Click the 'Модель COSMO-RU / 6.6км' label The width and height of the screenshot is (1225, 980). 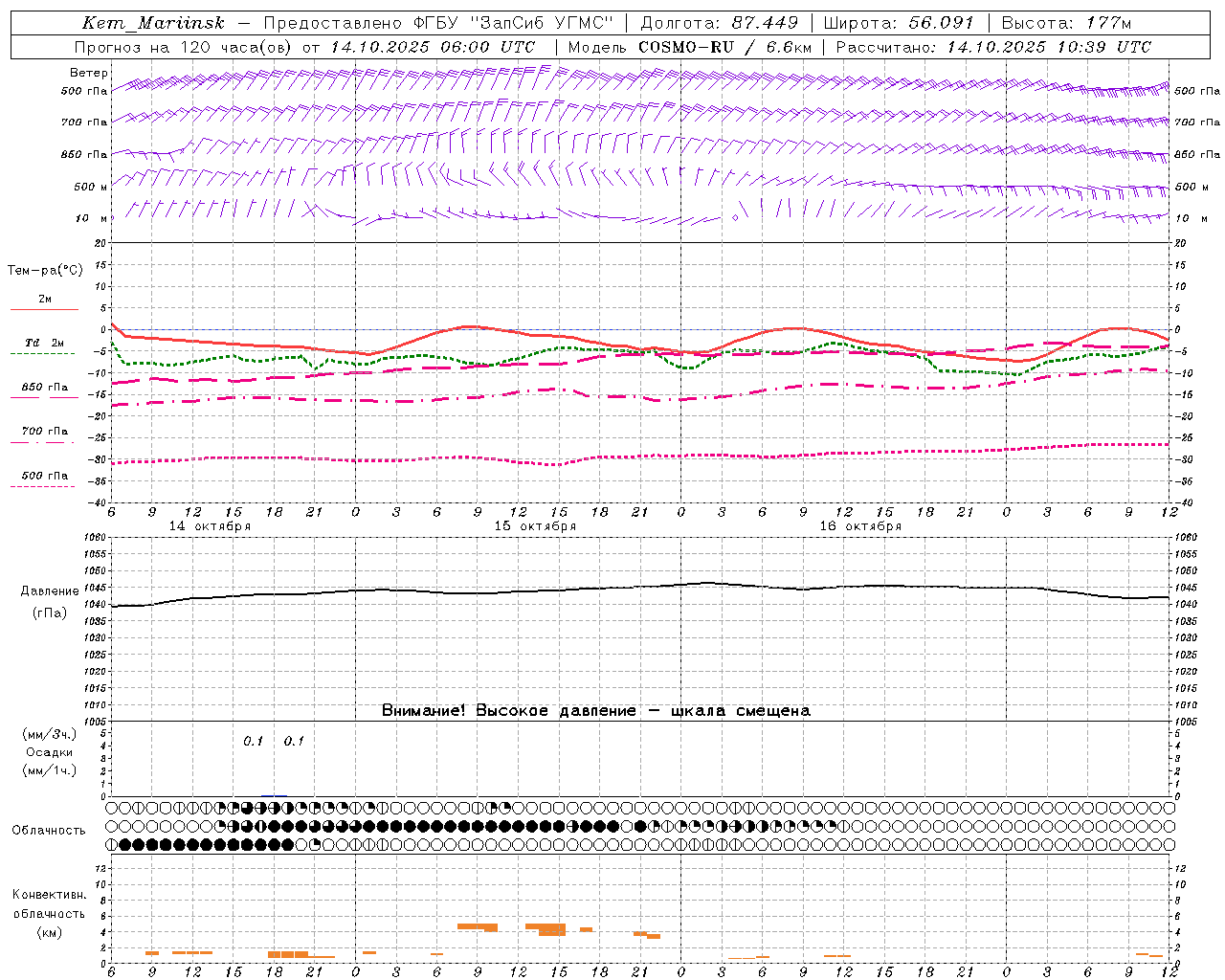click(690, 47)
